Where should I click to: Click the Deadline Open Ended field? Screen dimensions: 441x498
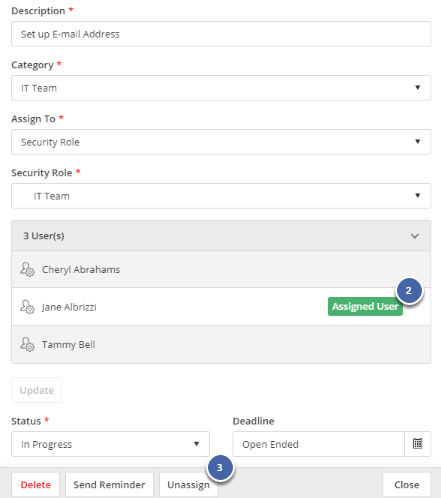pos(318,444)
